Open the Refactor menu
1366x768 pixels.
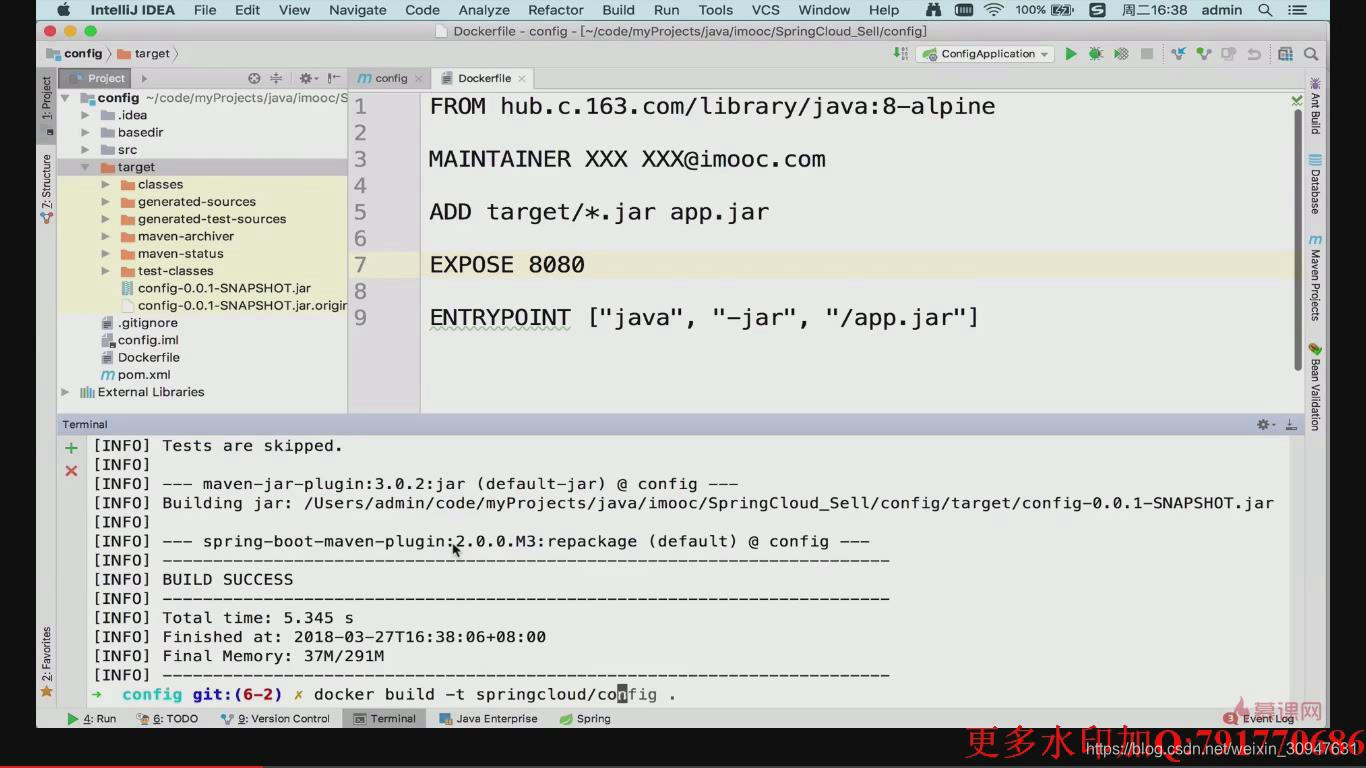coord(555,10)
